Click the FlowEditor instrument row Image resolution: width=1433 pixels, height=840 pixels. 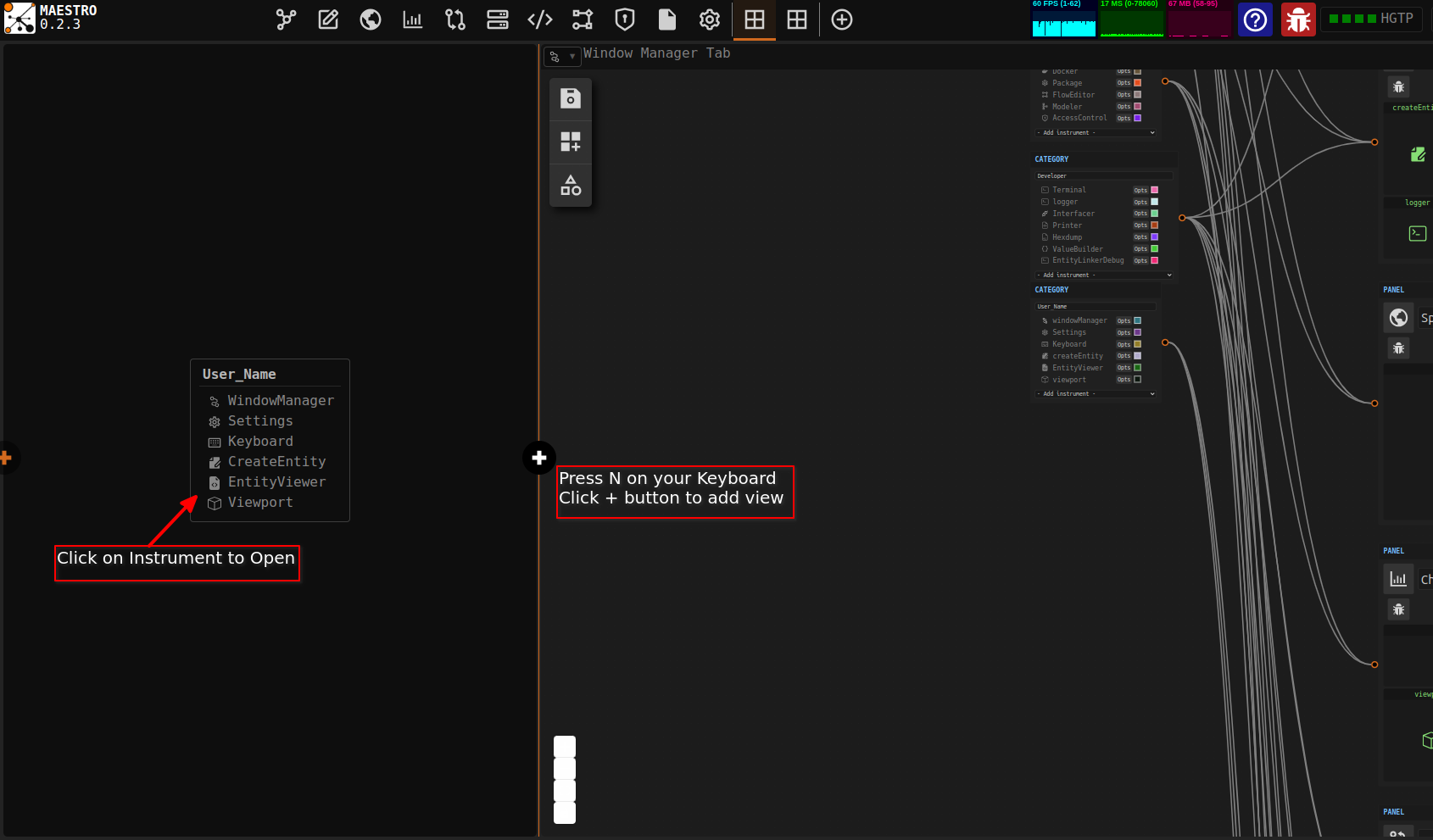[1090, 95]
